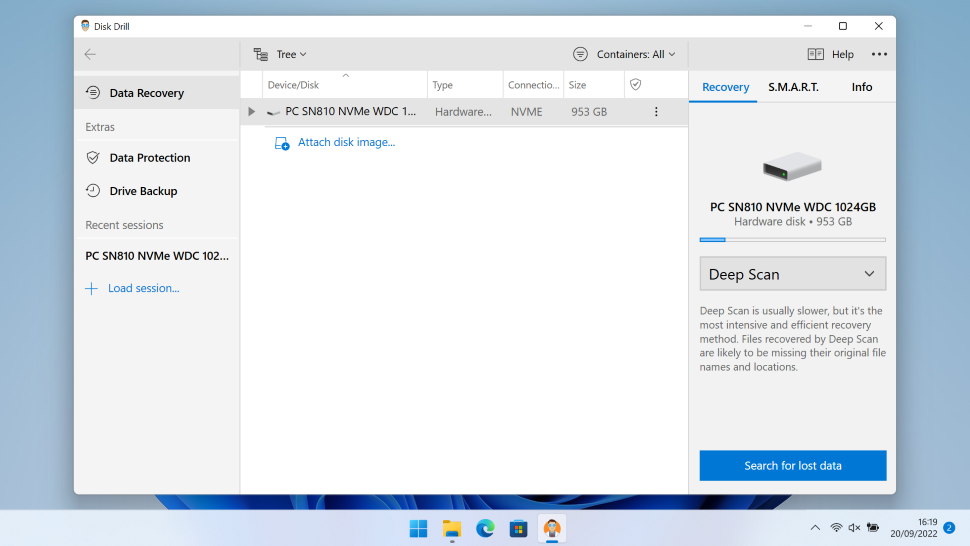Click the muted volume tray icon
Screen dimensions: 970x546
854,527
